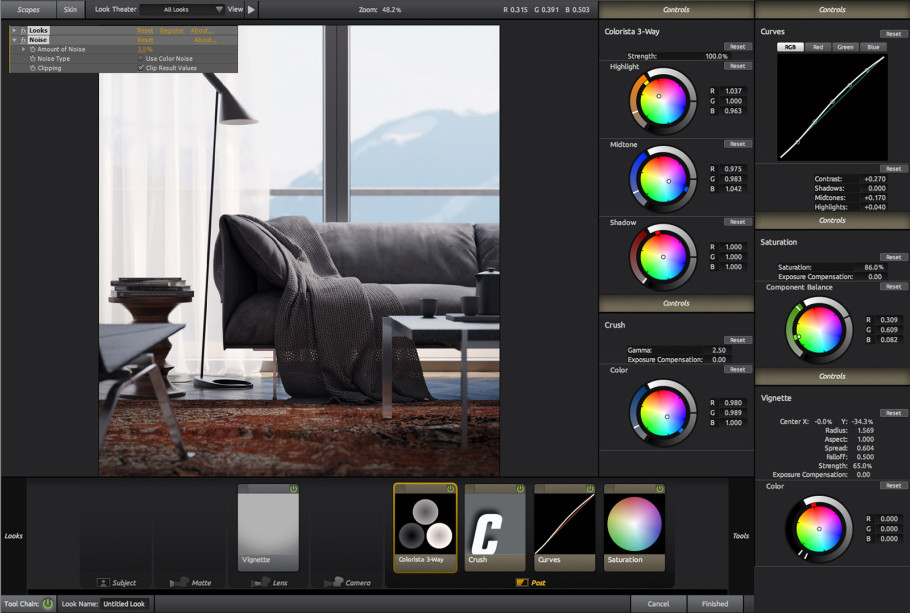Click the Register link in Looks row
The image size is (910, 613).
tap(172, 31)
